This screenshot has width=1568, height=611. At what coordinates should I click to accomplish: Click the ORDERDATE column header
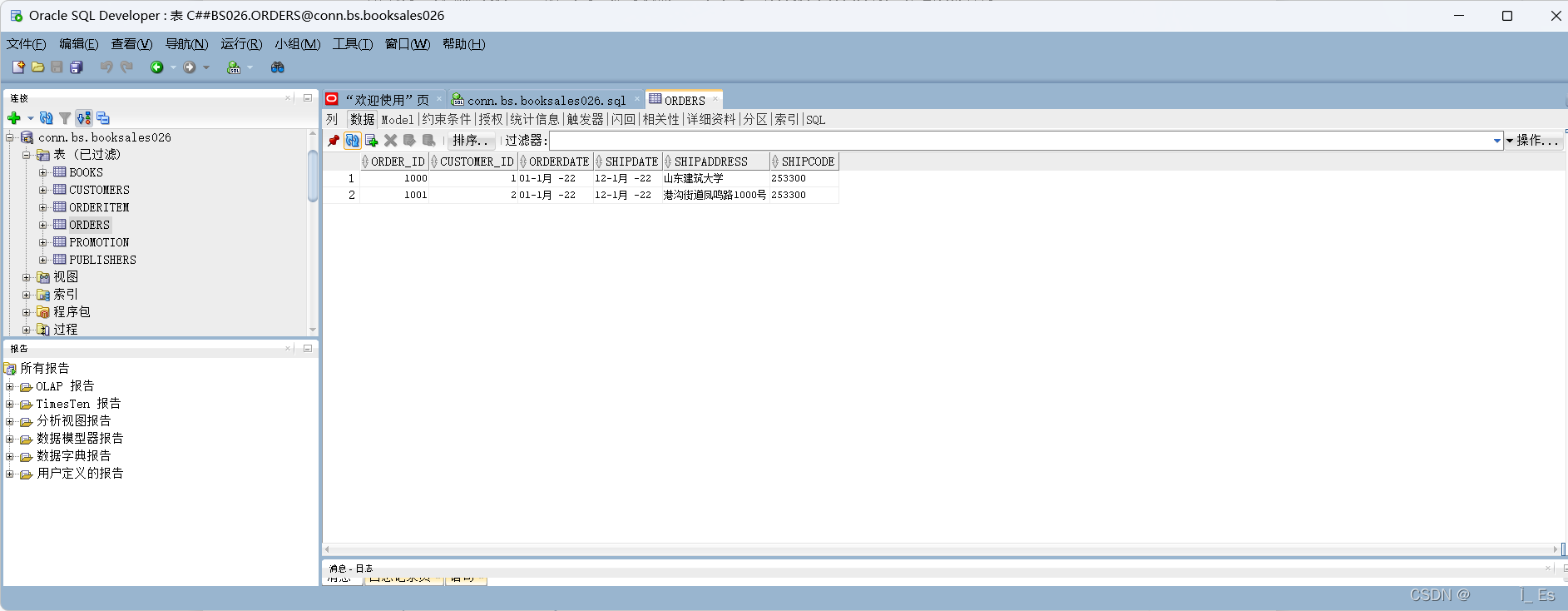[x=556, y=161]
